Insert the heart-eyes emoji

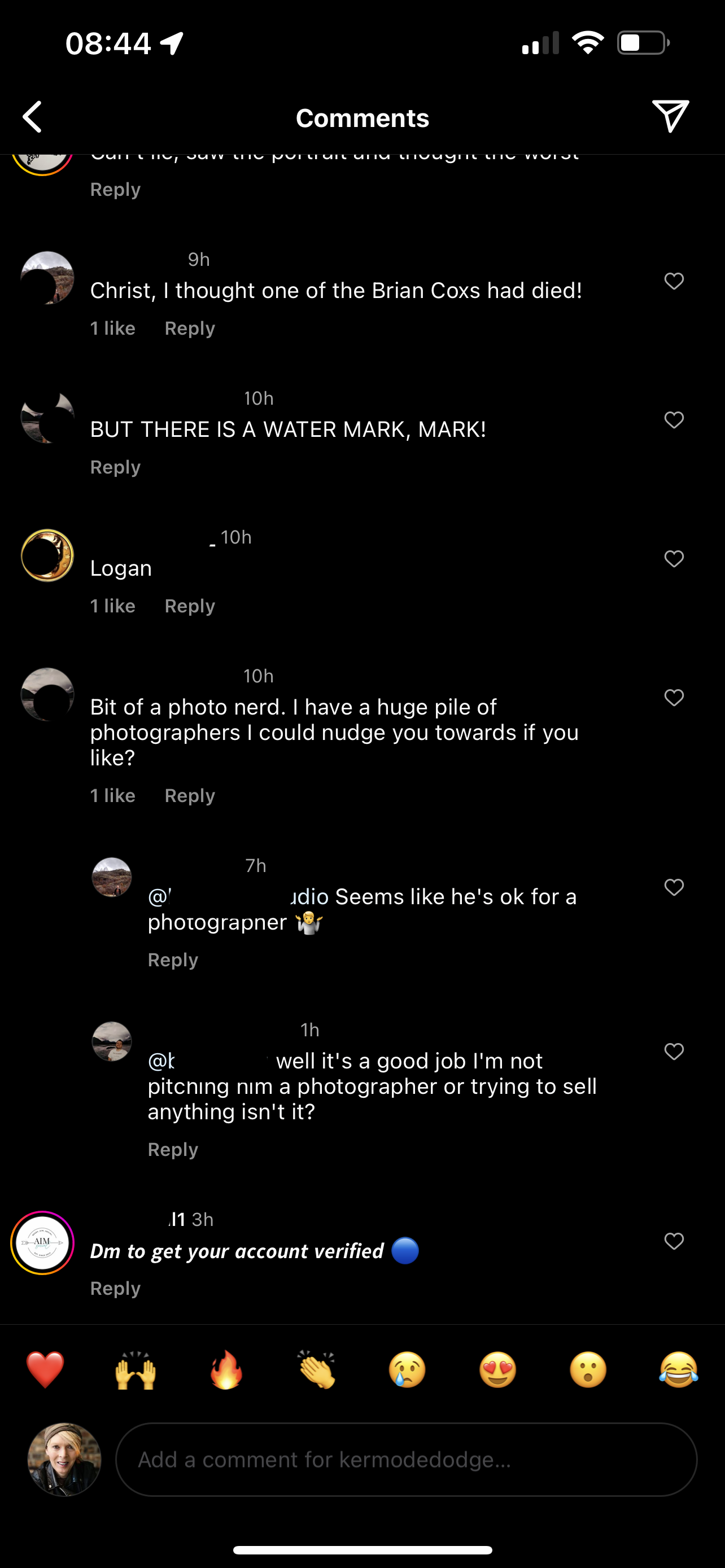[x=497, y=1370]
